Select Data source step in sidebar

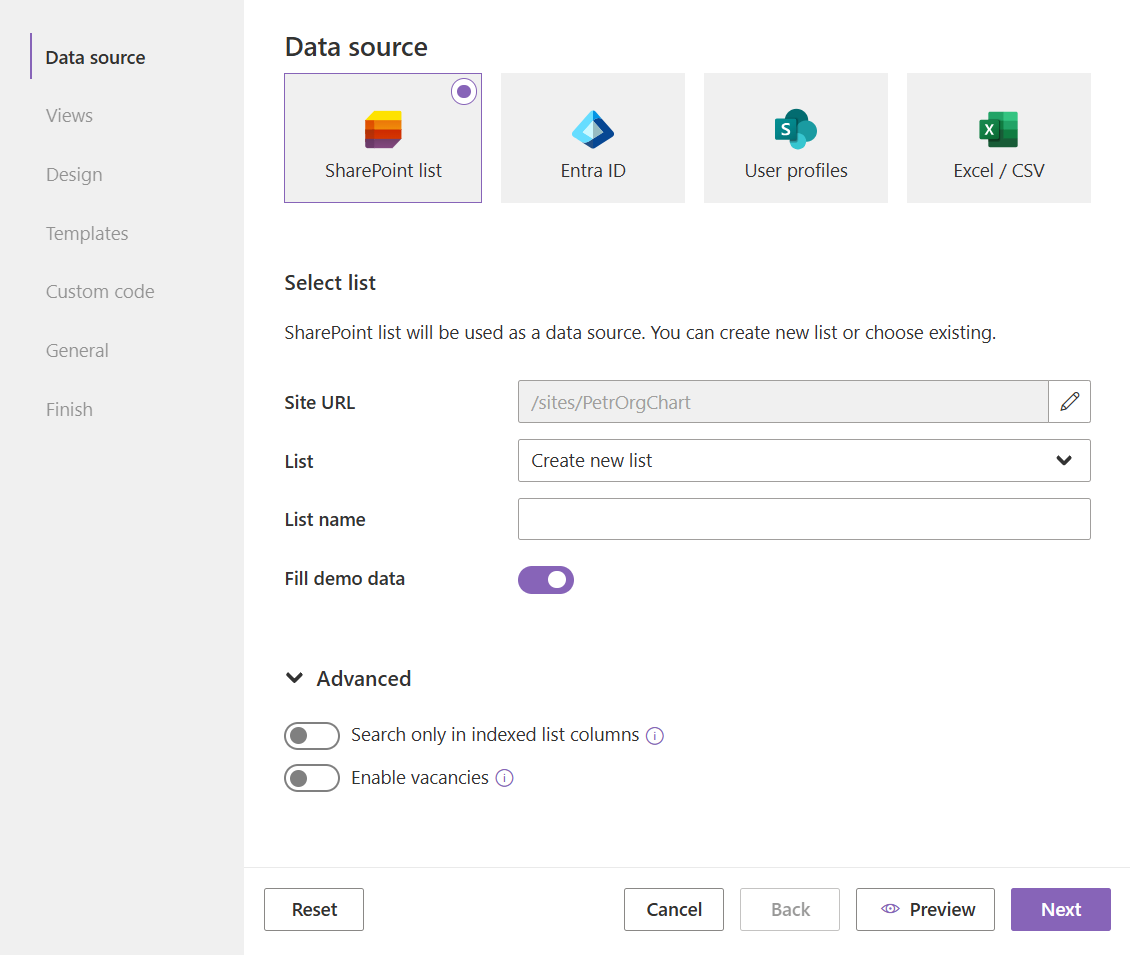click(95, 57)
